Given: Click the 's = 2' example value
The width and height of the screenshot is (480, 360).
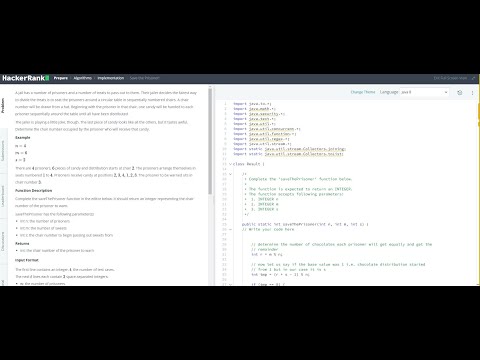Looking at the screenshot, I should (20, 160).
